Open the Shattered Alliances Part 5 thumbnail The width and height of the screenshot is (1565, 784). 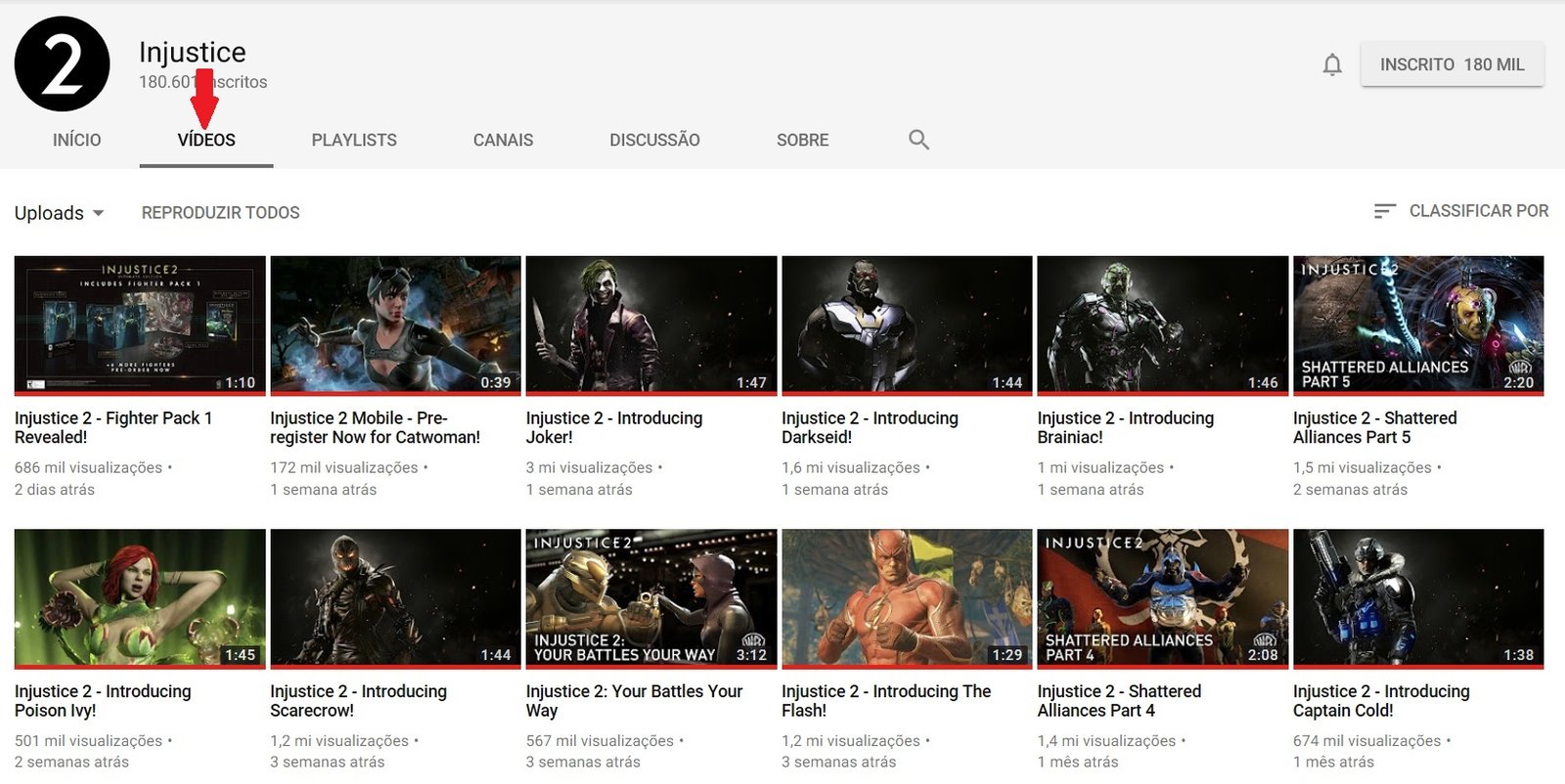[1418, 326]
